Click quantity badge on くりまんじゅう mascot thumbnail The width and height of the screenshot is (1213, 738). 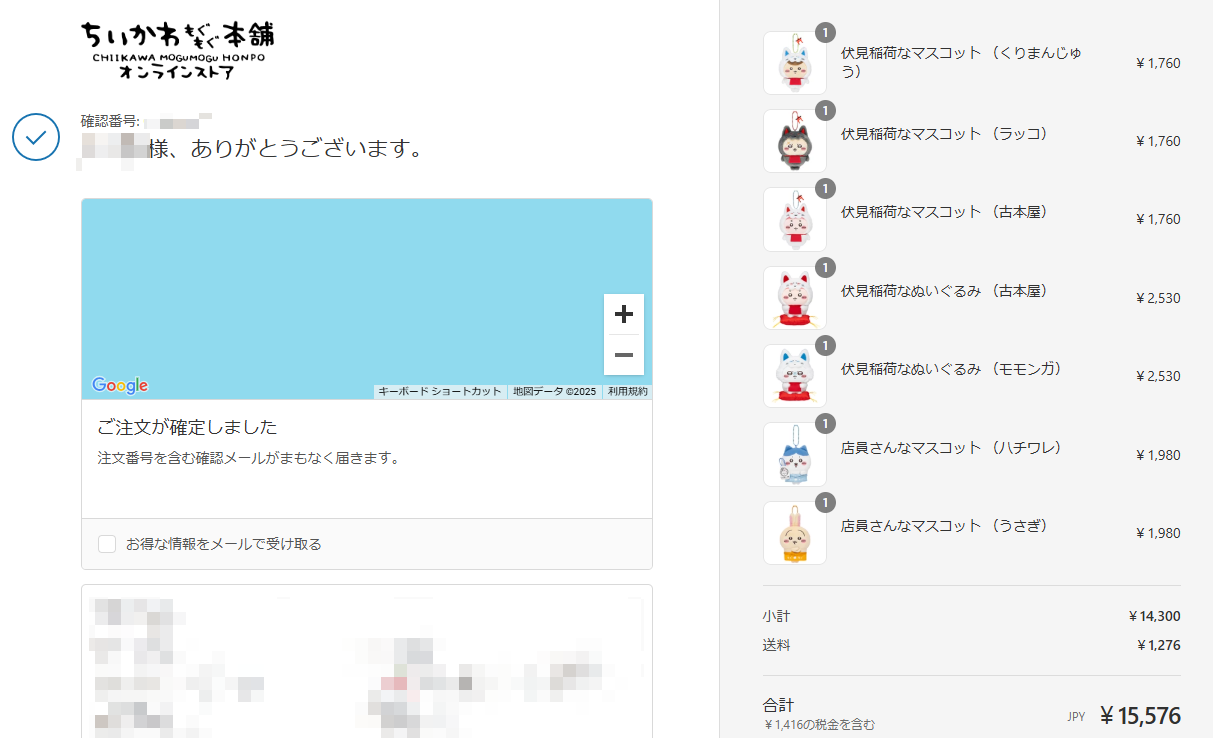pos(825,33)
